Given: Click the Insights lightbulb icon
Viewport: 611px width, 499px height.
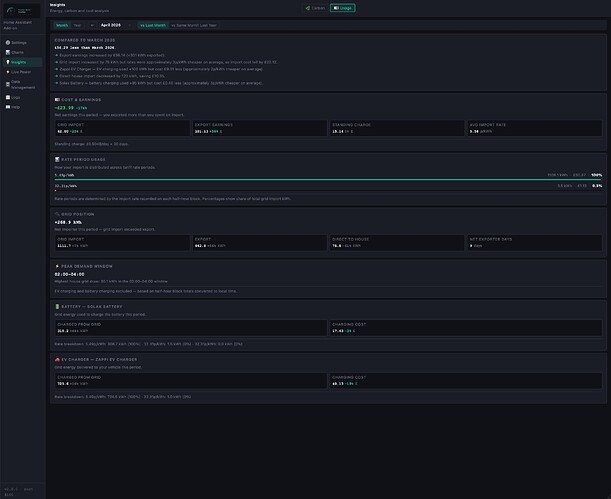Looking at the screenshot, I should pos(8,62).
